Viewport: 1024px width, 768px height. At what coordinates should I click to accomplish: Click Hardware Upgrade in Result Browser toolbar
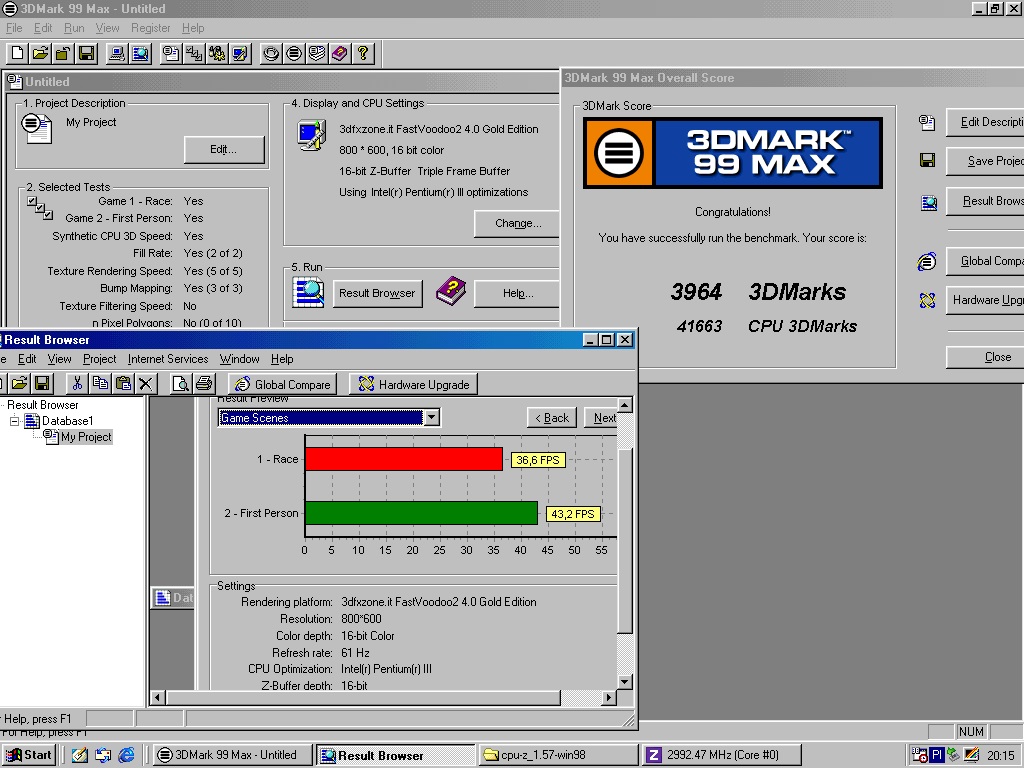[414, 384]
